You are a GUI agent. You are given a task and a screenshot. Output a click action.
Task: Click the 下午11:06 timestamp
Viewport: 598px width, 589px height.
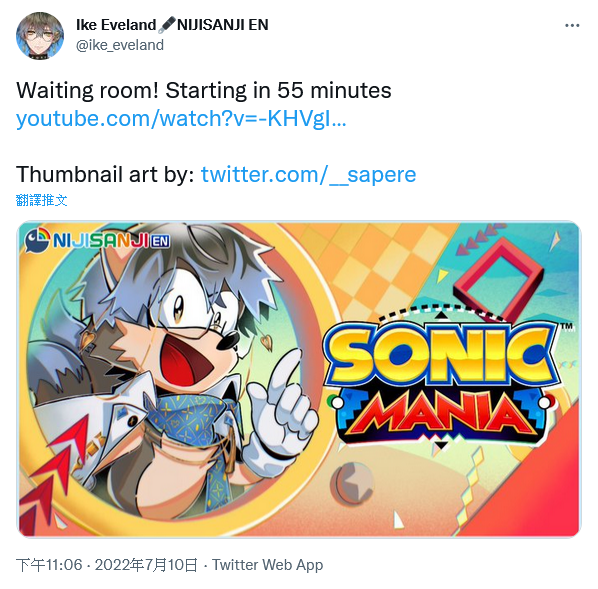49,565
